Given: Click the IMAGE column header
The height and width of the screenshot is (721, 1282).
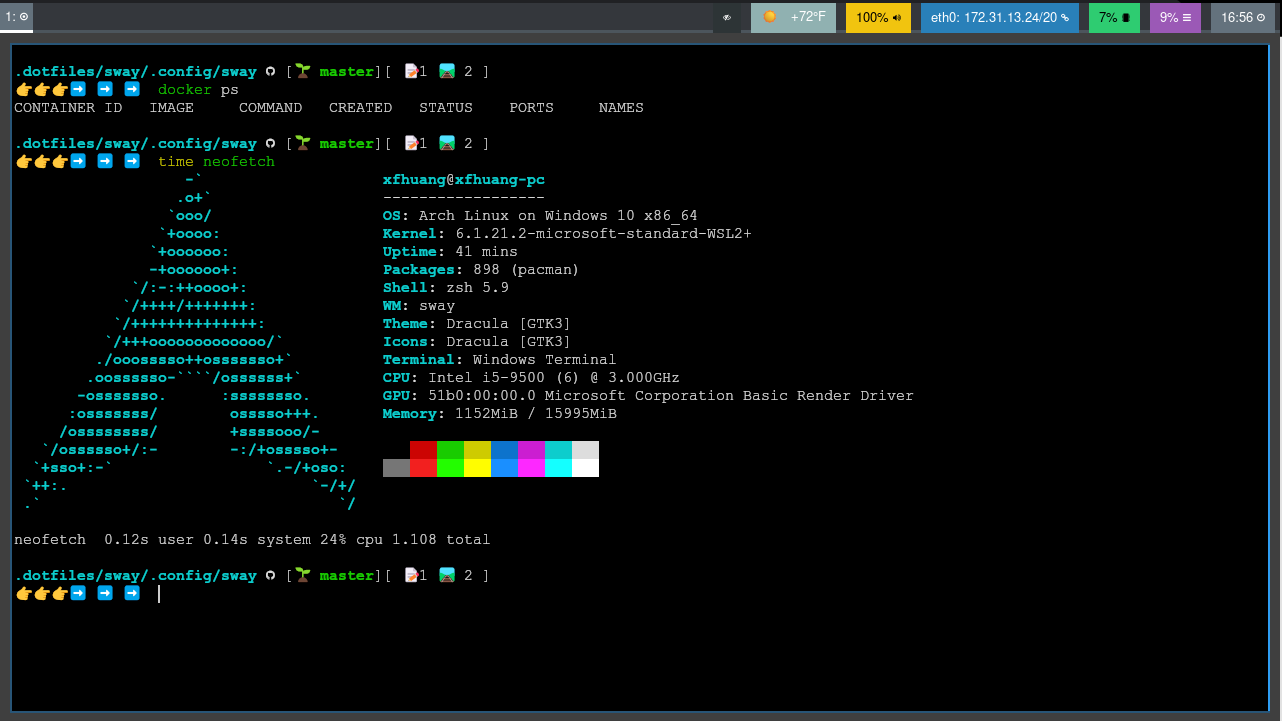Looking at the screenshot, I should click(x=171, y=108).
